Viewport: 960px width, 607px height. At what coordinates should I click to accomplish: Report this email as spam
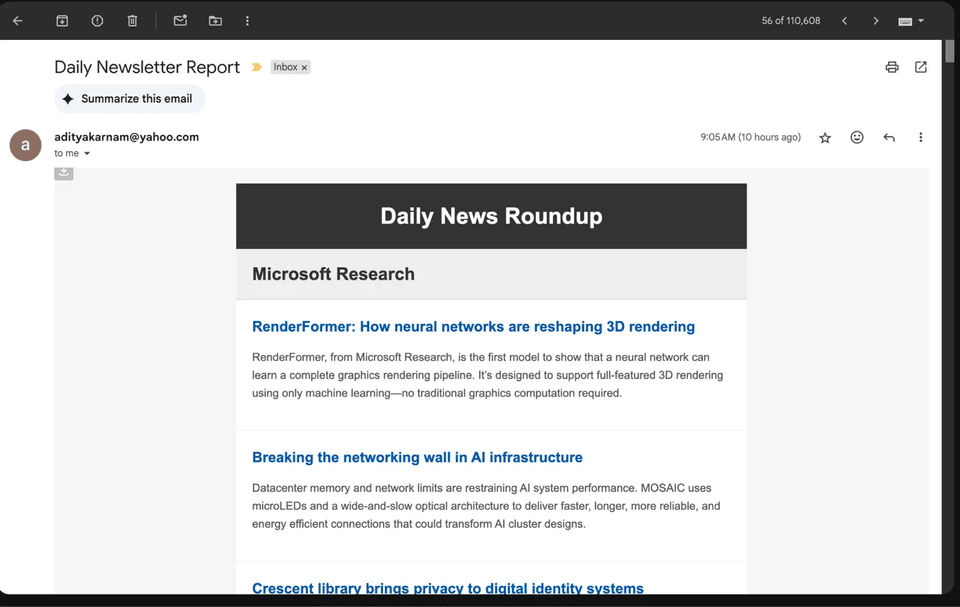97,20
